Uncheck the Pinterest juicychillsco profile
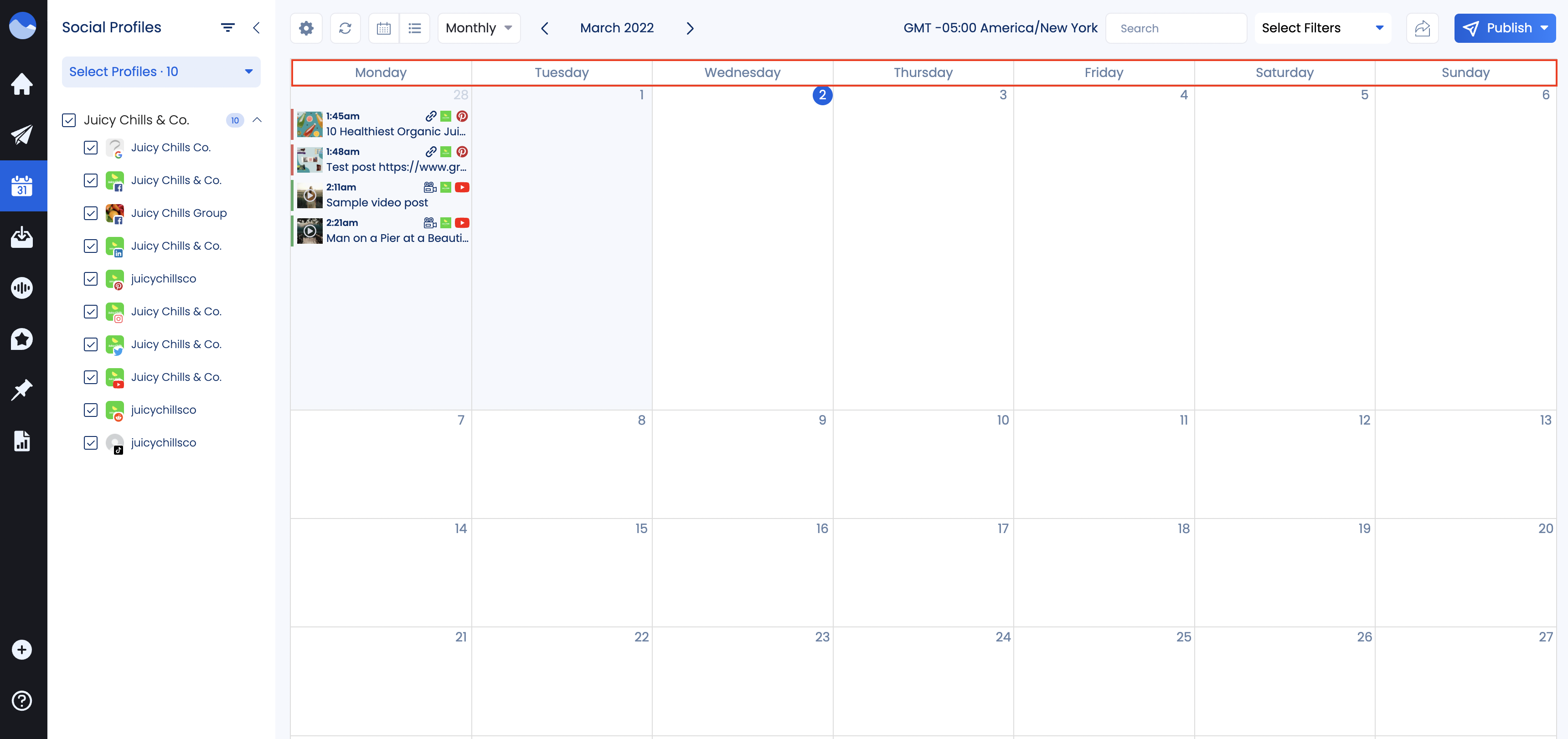 pos(91,278)
